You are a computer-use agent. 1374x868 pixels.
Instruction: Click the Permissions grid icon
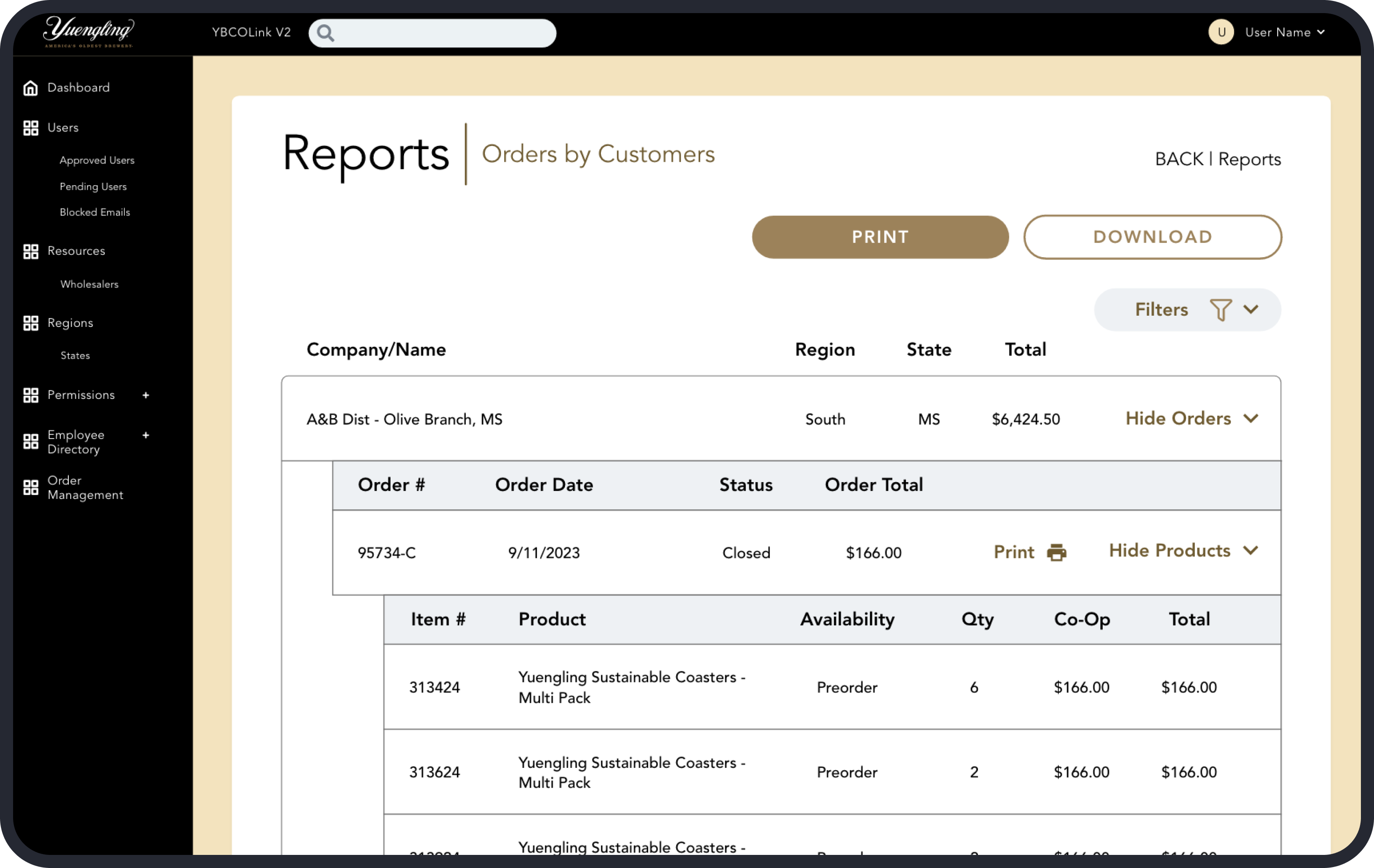(x=31, y=395)
